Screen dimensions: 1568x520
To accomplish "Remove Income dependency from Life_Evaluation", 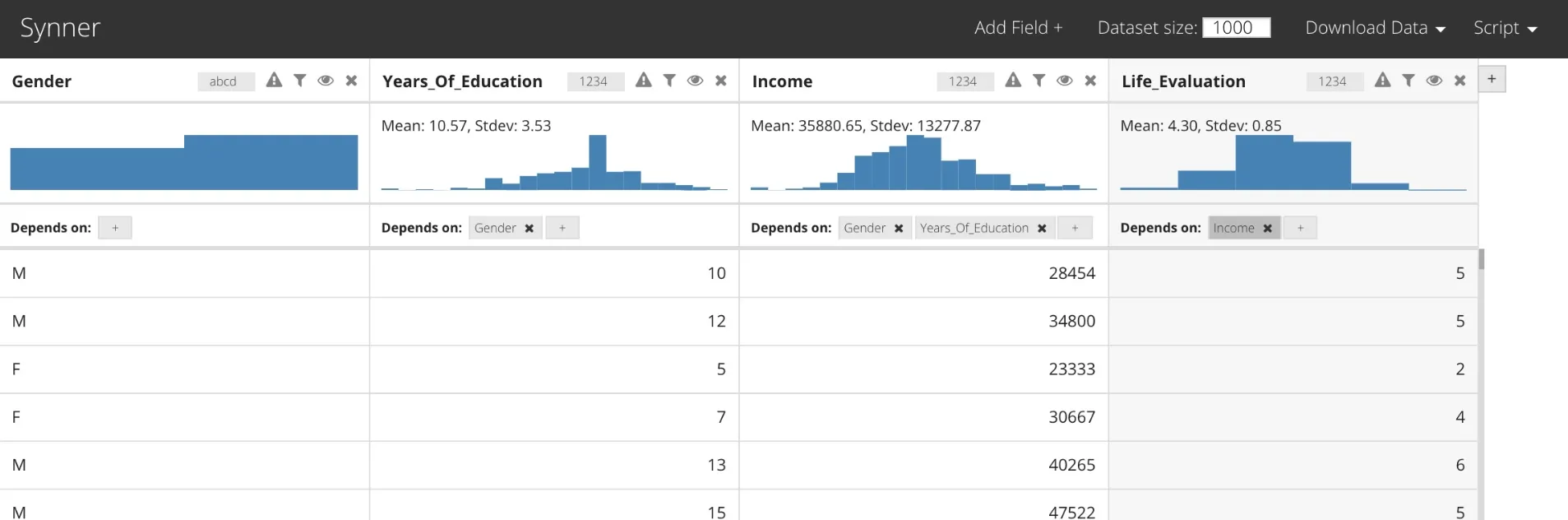I will (x=1267, y=229).
